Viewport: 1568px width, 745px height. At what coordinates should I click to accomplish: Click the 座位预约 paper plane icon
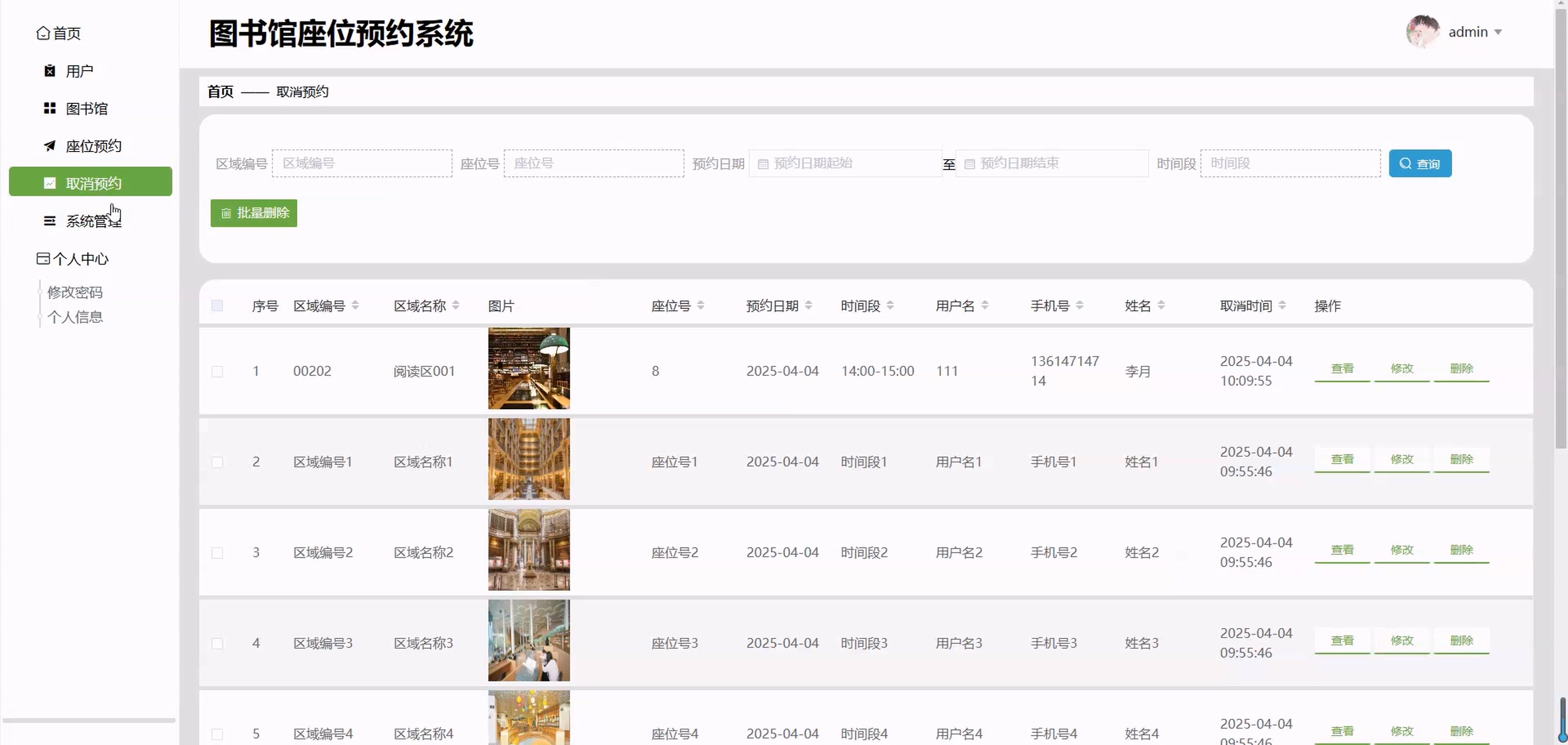point(50,146)
